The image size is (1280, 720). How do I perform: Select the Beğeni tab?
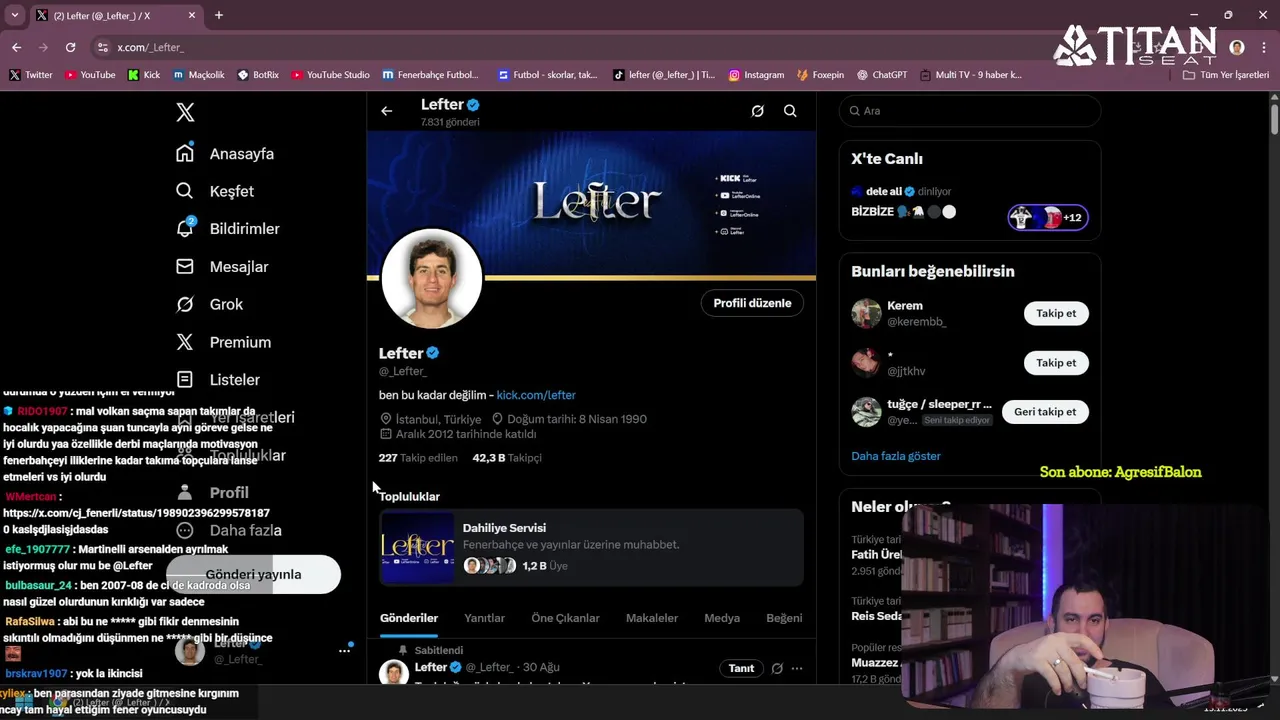pyautogui.click(x=784, y=618)
